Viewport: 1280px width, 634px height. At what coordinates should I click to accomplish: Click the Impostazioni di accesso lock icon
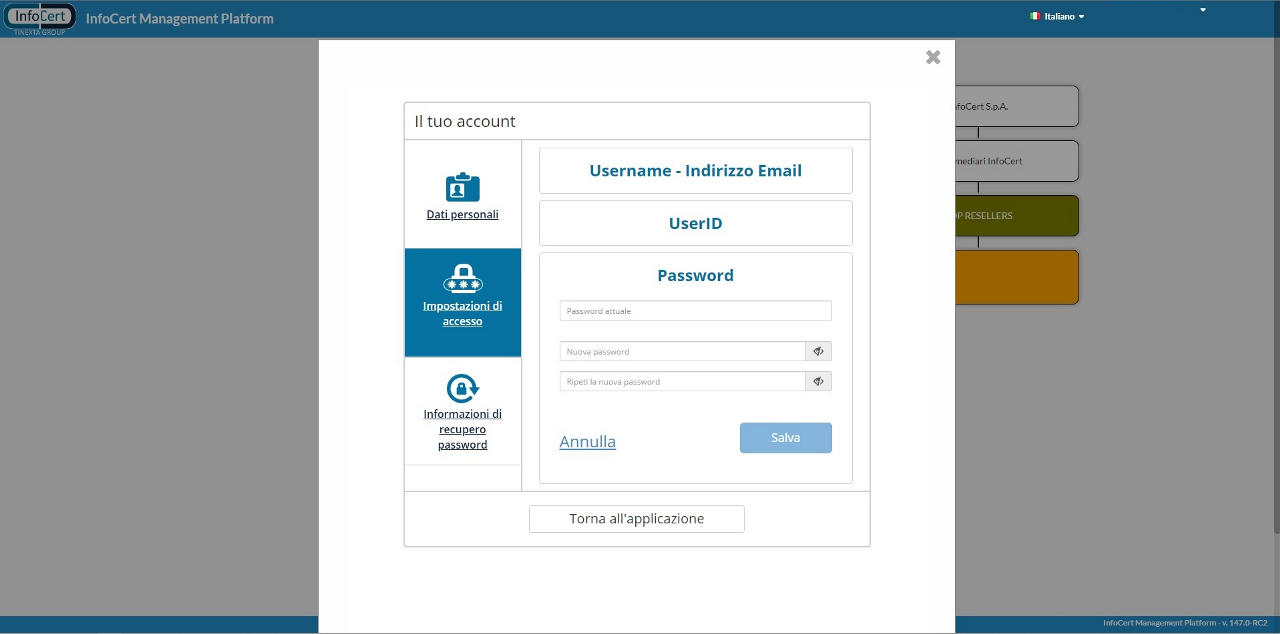pyautogui.click(x=462, y=278)
